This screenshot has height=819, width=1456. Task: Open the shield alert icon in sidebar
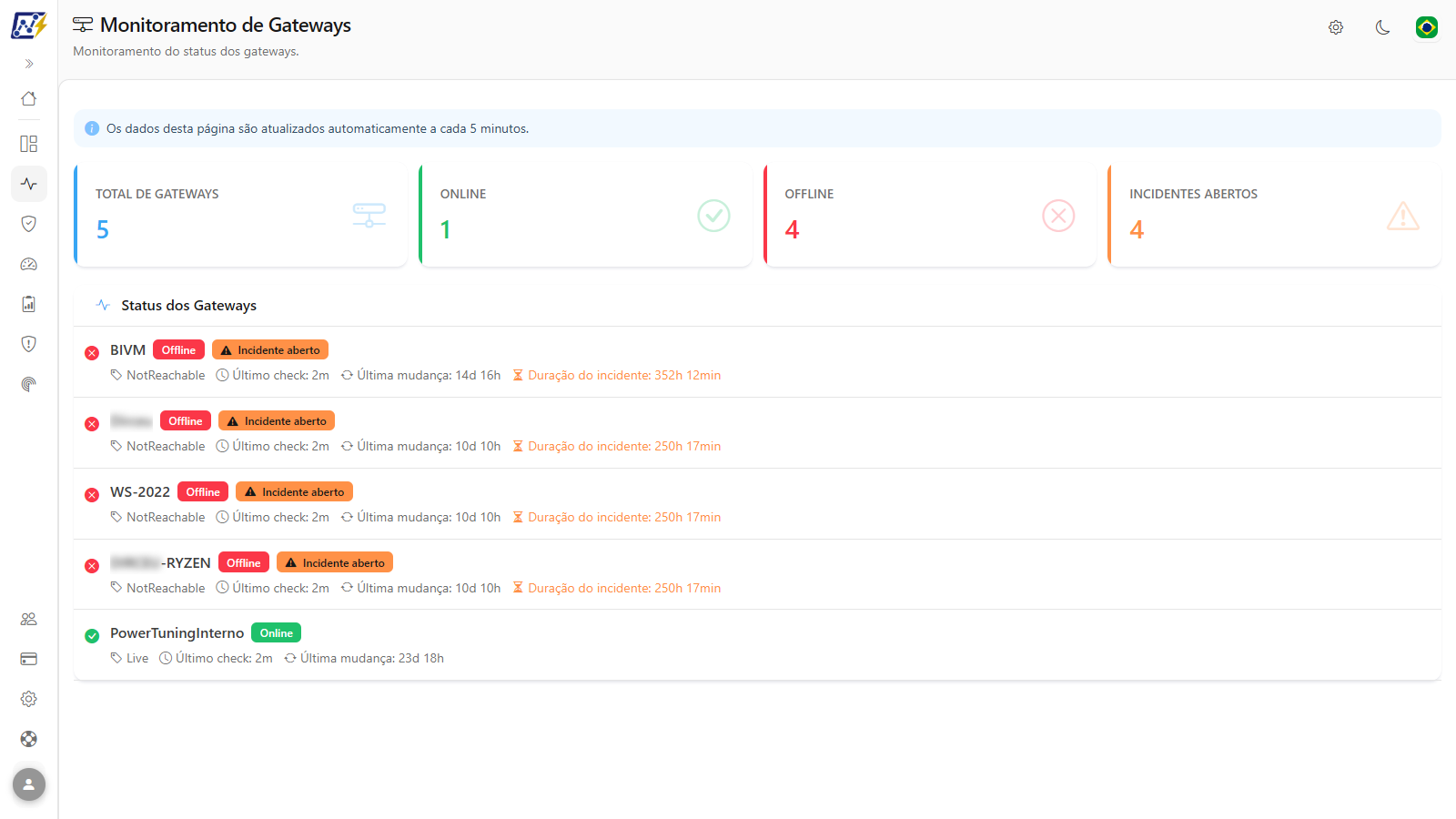coord(29,344)
